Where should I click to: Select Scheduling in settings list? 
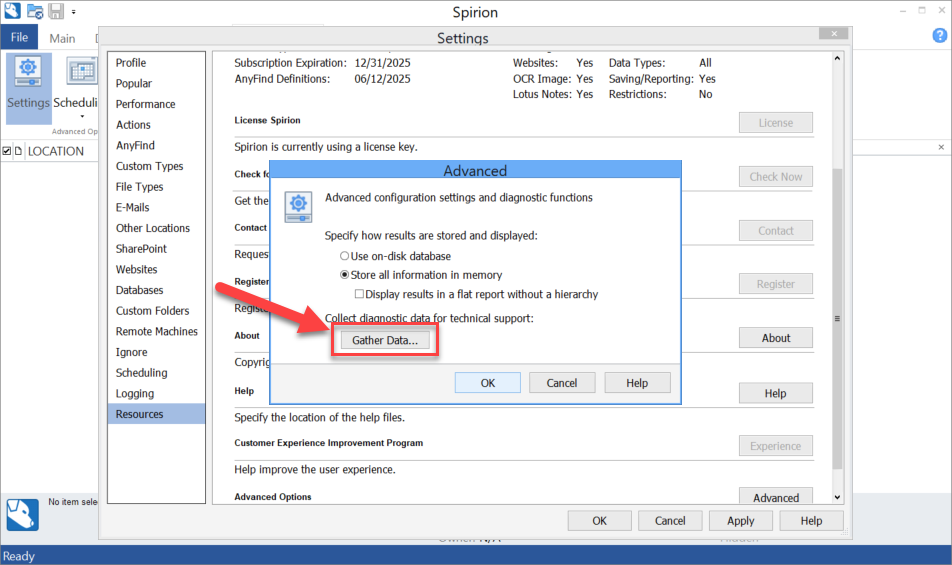click(x=156, y=373)
